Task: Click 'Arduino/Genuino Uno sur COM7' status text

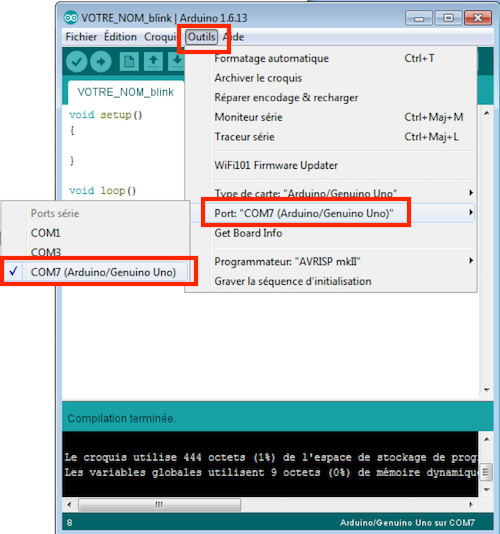Action: coord(407,523)
